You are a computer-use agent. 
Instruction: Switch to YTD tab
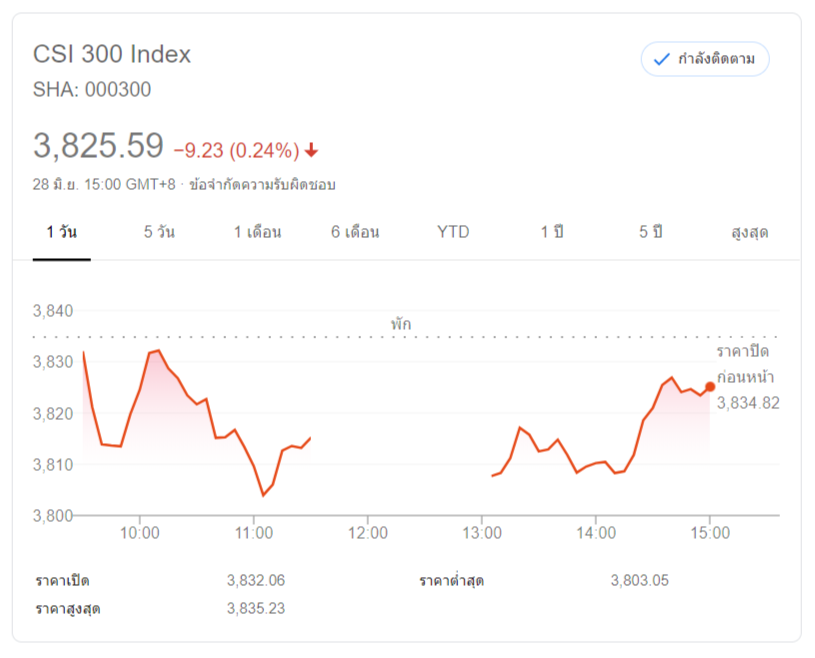(x=453, y=232)
